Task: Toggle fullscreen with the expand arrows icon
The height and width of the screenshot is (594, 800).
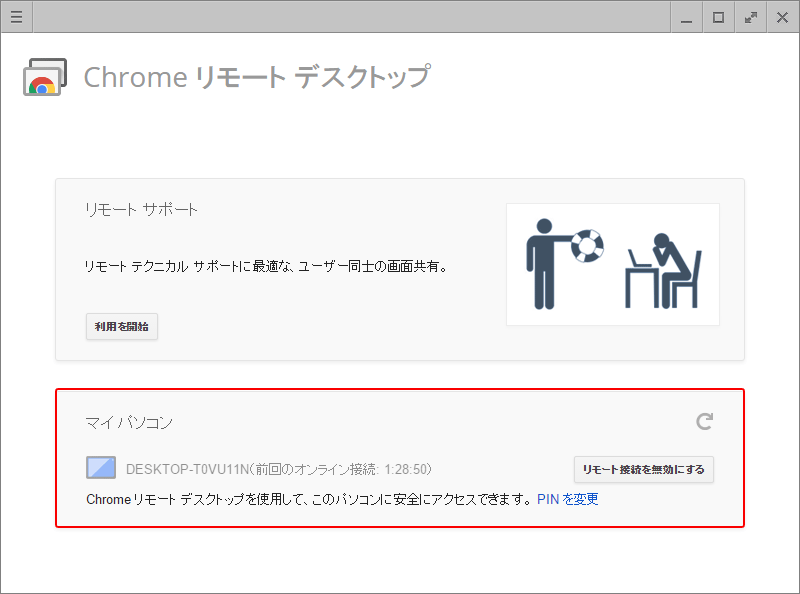Action: 751,17
